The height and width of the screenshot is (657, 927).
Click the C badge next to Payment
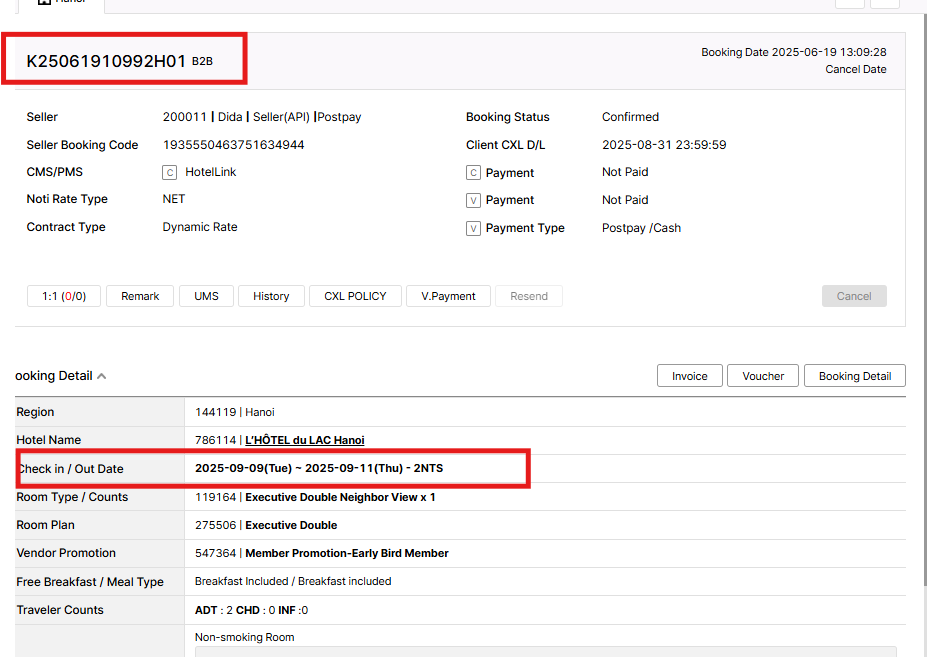474,173
